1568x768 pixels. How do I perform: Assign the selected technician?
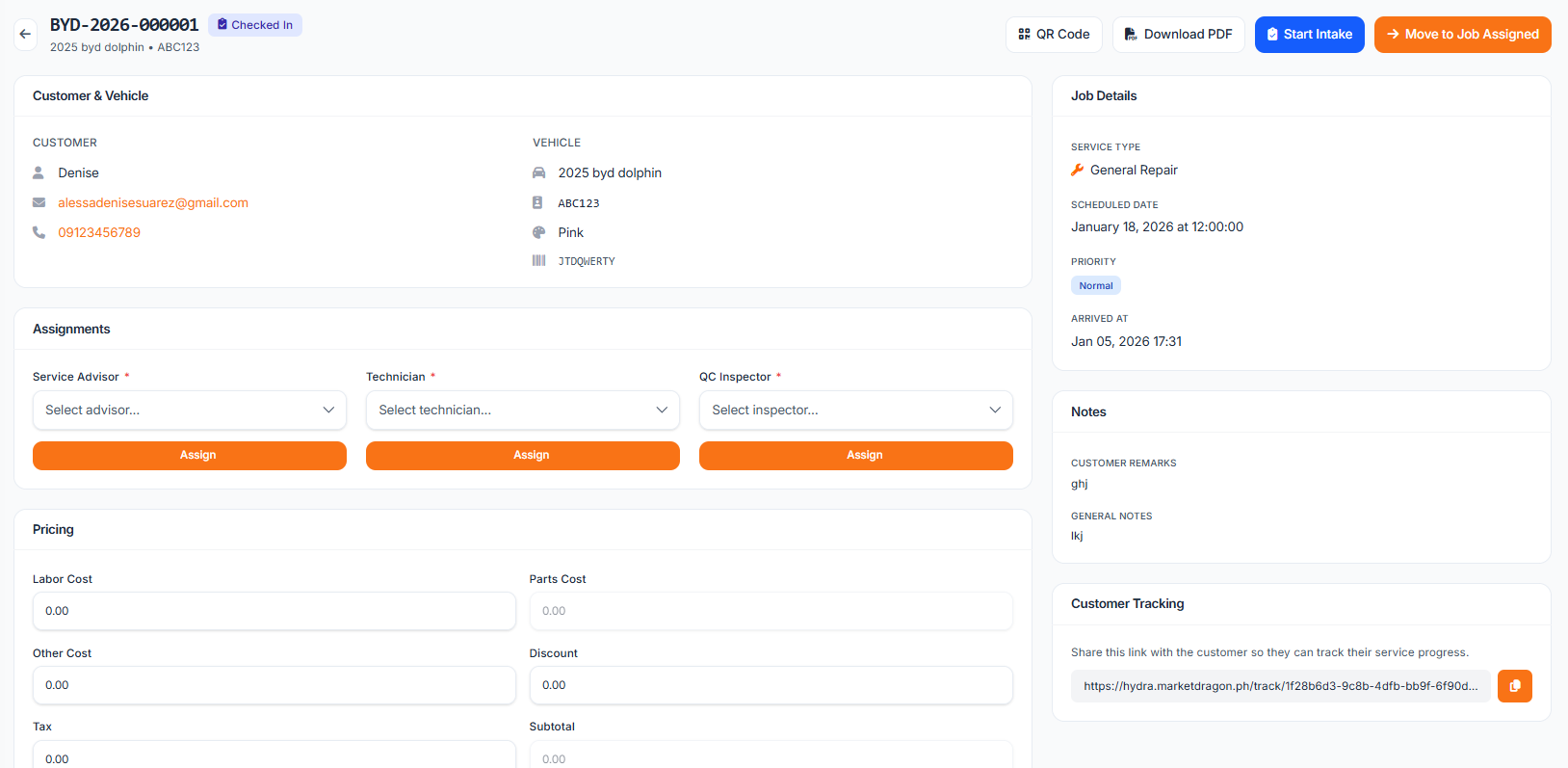coord(523,456)
